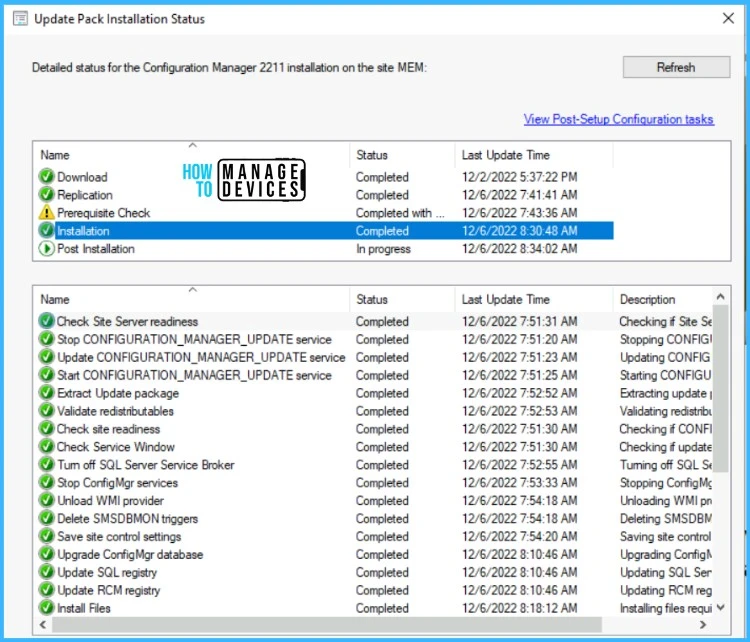Sort bottom list by Description column header
Image resolution: width=750 pixels, height=642 pixels.
pos(663,299)
